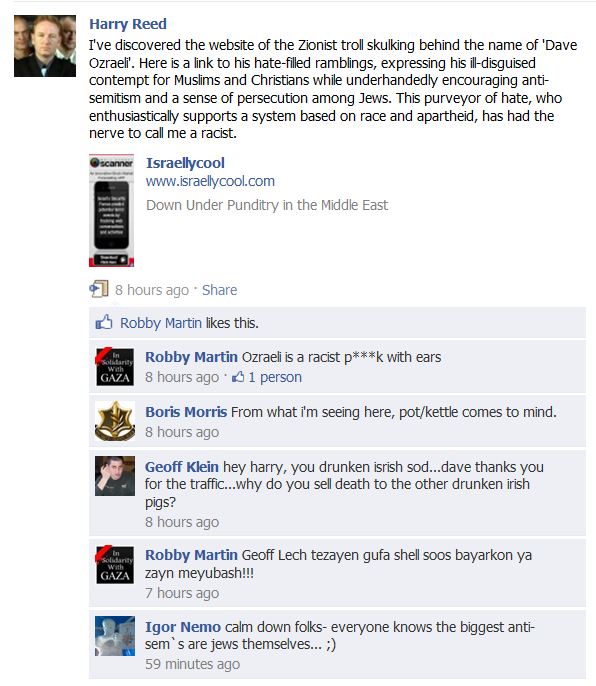596x686 pixels.
Task: Open Robby Martin in the likes bar
Action: click(161, 323)
